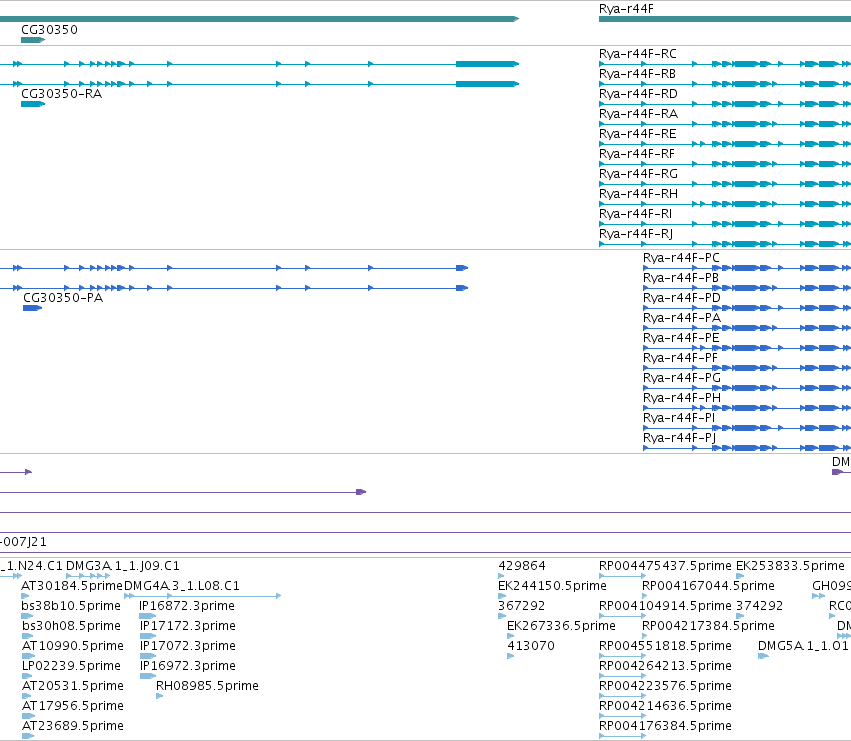The image size is (851, 741).
Task: Click the 367292 feature label
Action: pos(522,606)
